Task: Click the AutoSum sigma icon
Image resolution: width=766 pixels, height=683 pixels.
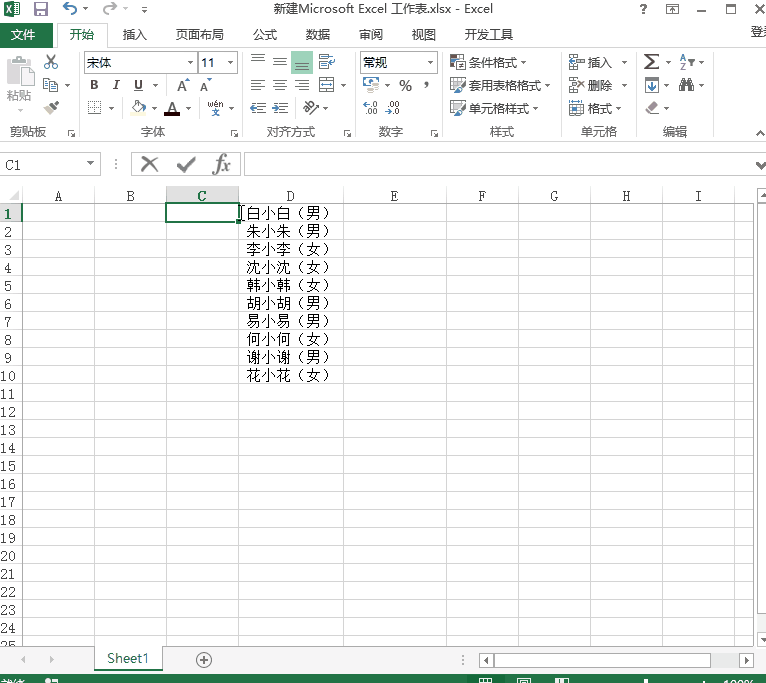Action: (651, 62)
